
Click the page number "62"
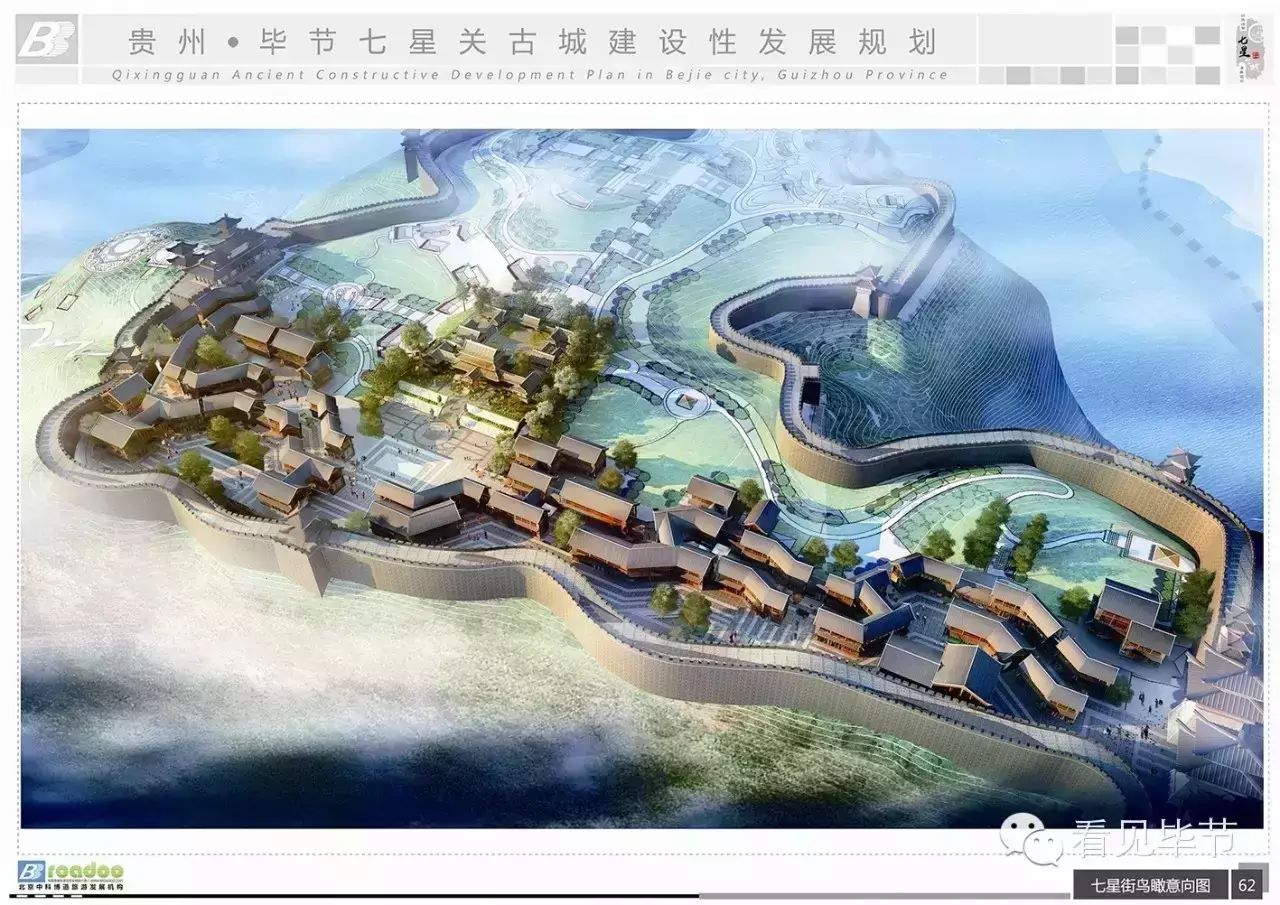click(1247, 886)
